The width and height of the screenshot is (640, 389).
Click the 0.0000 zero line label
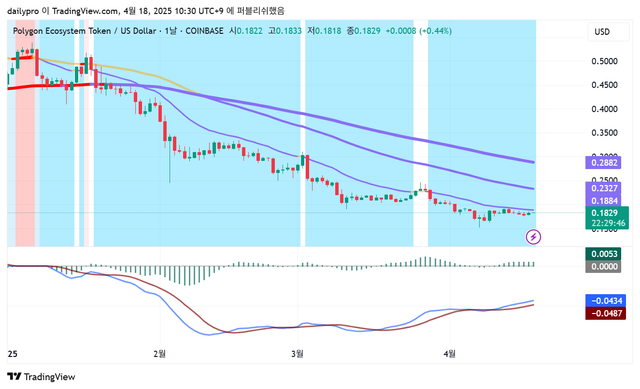603,267
